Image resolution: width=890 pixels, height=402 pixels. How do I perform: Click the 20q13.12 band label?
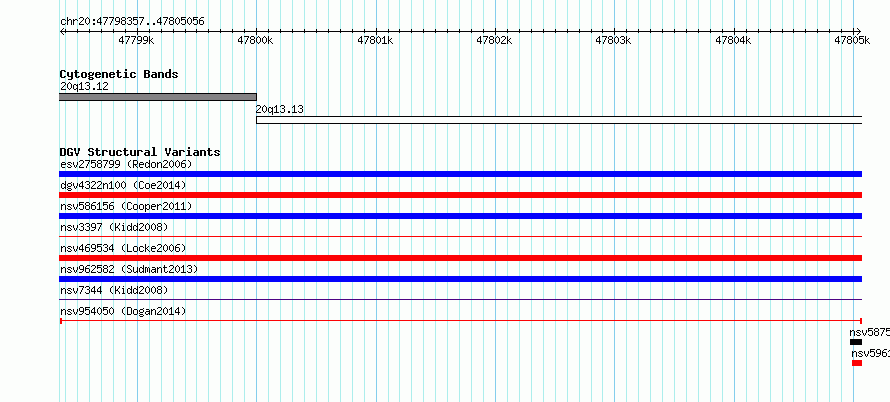tap(84, 87)
